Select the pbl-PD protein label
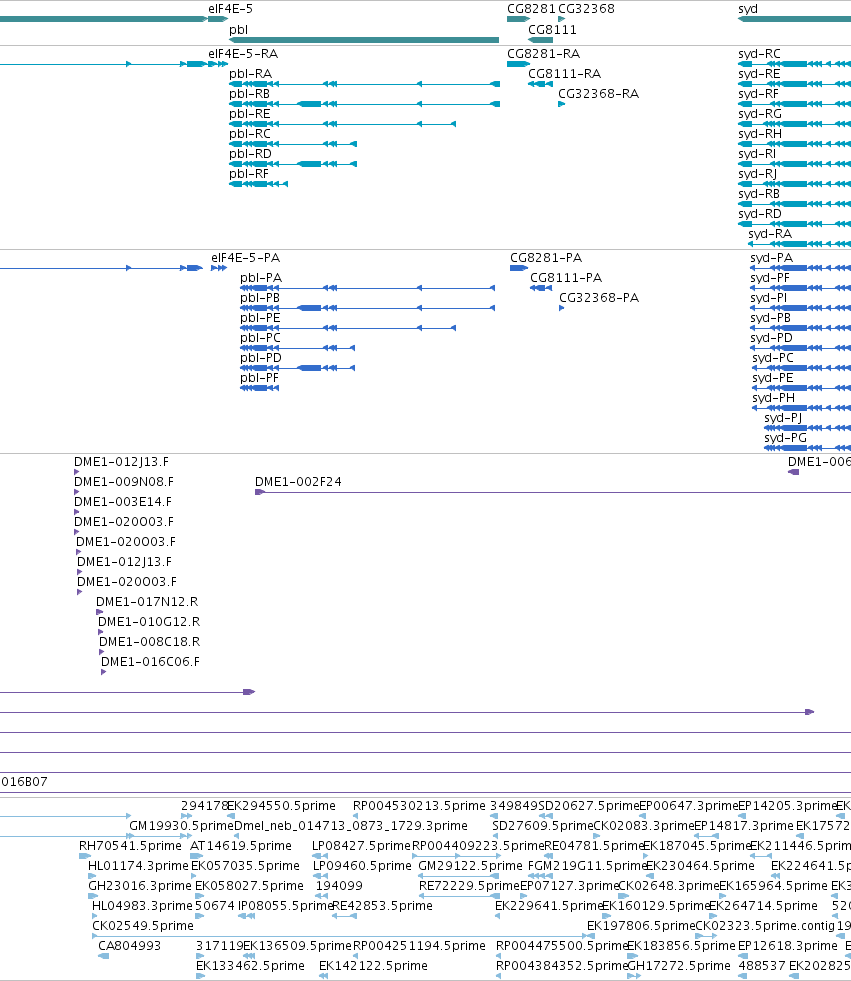 coord(261,358)
